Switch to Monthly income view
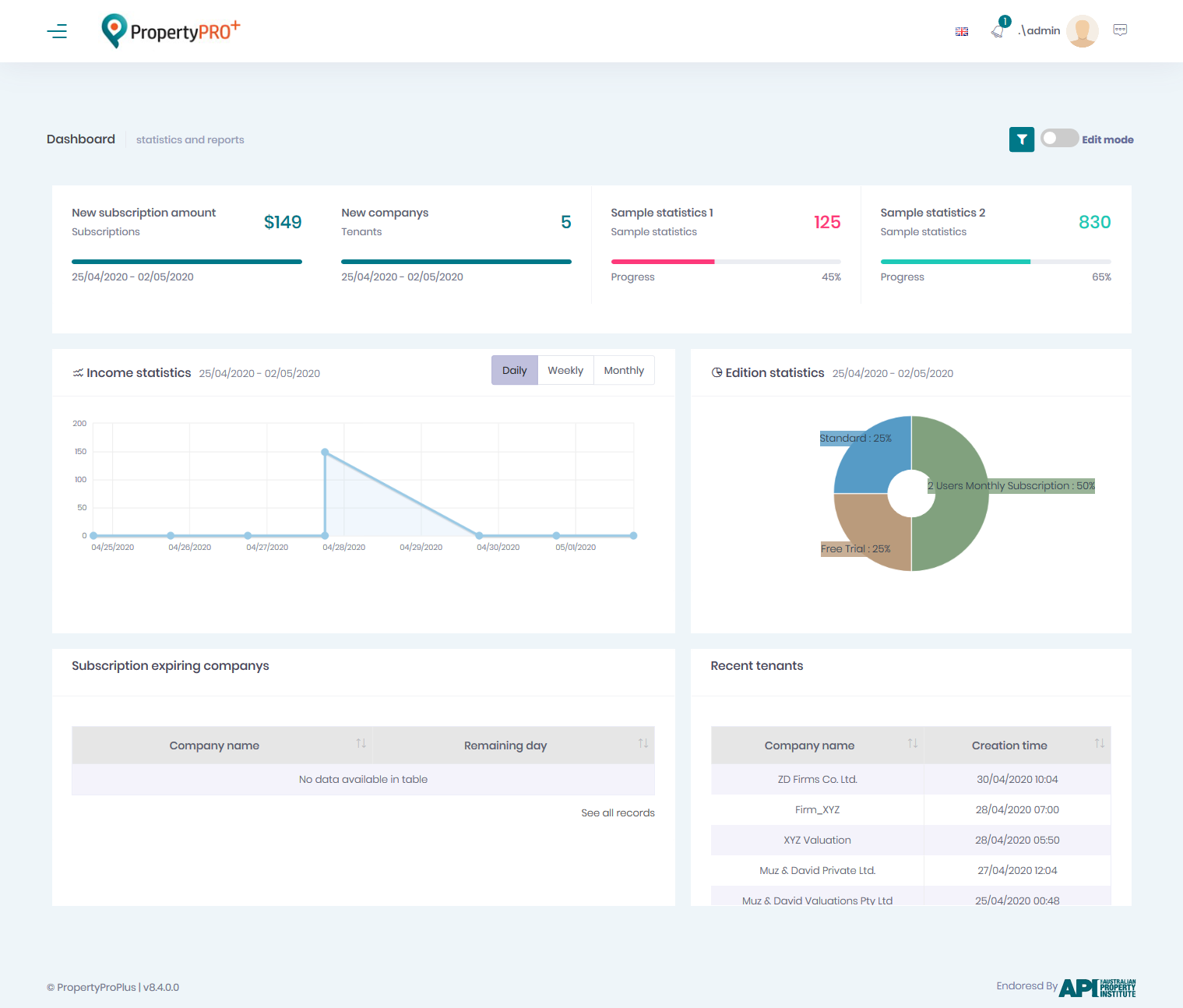The image size is (1183, 1008). pos(624,371)
